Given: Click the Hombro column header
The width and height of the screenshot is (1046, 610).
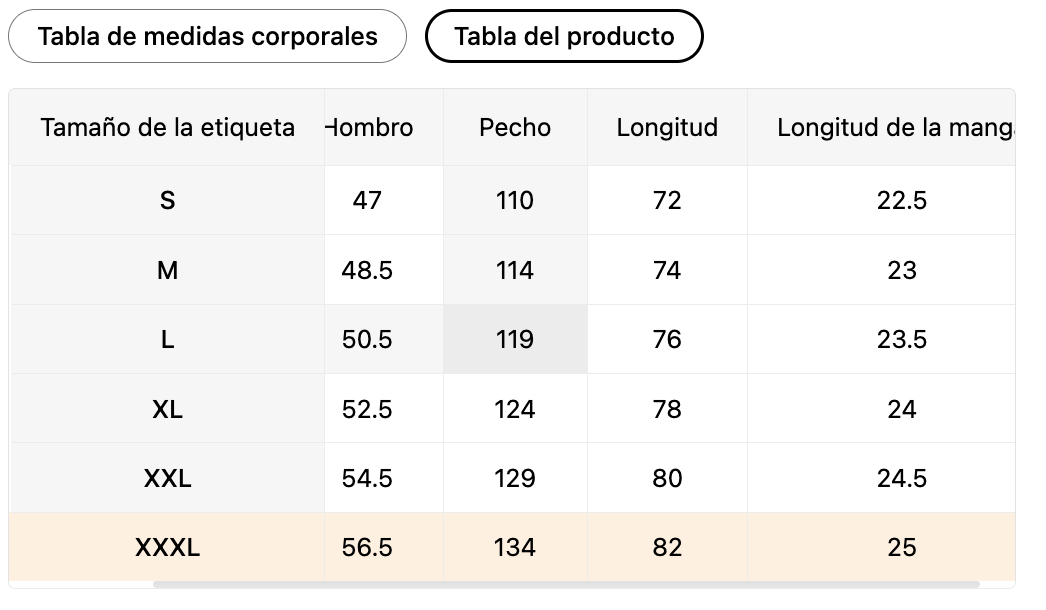Looking at the screenshot, I should (371, 128).
